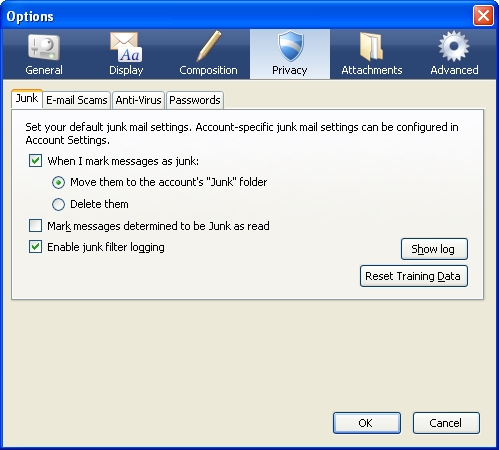
Task: Switch to the Passwords tab
Action: (195, 100)
